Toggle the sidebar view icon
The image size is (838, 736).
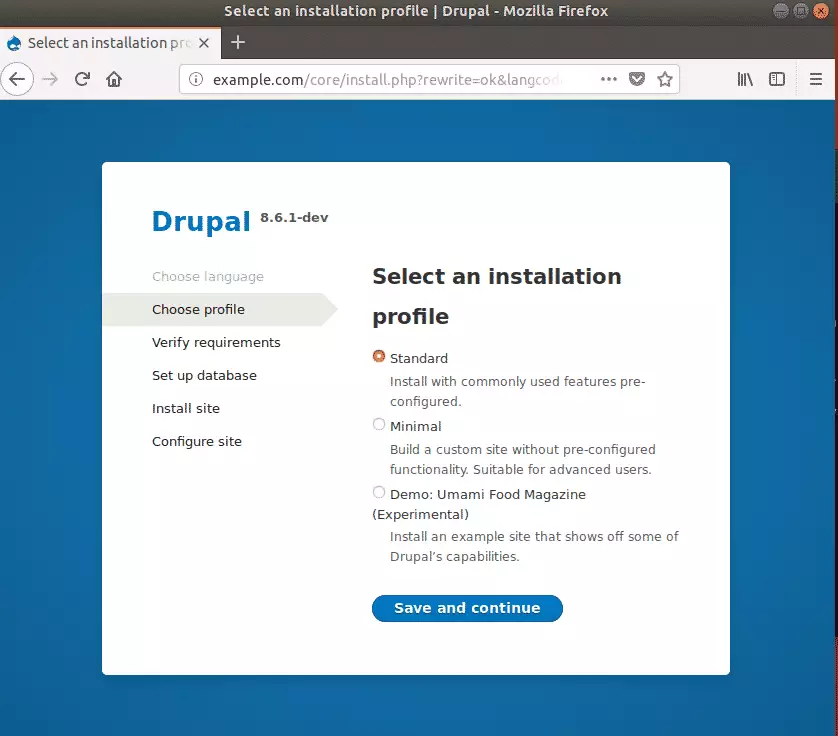[777, 80]
